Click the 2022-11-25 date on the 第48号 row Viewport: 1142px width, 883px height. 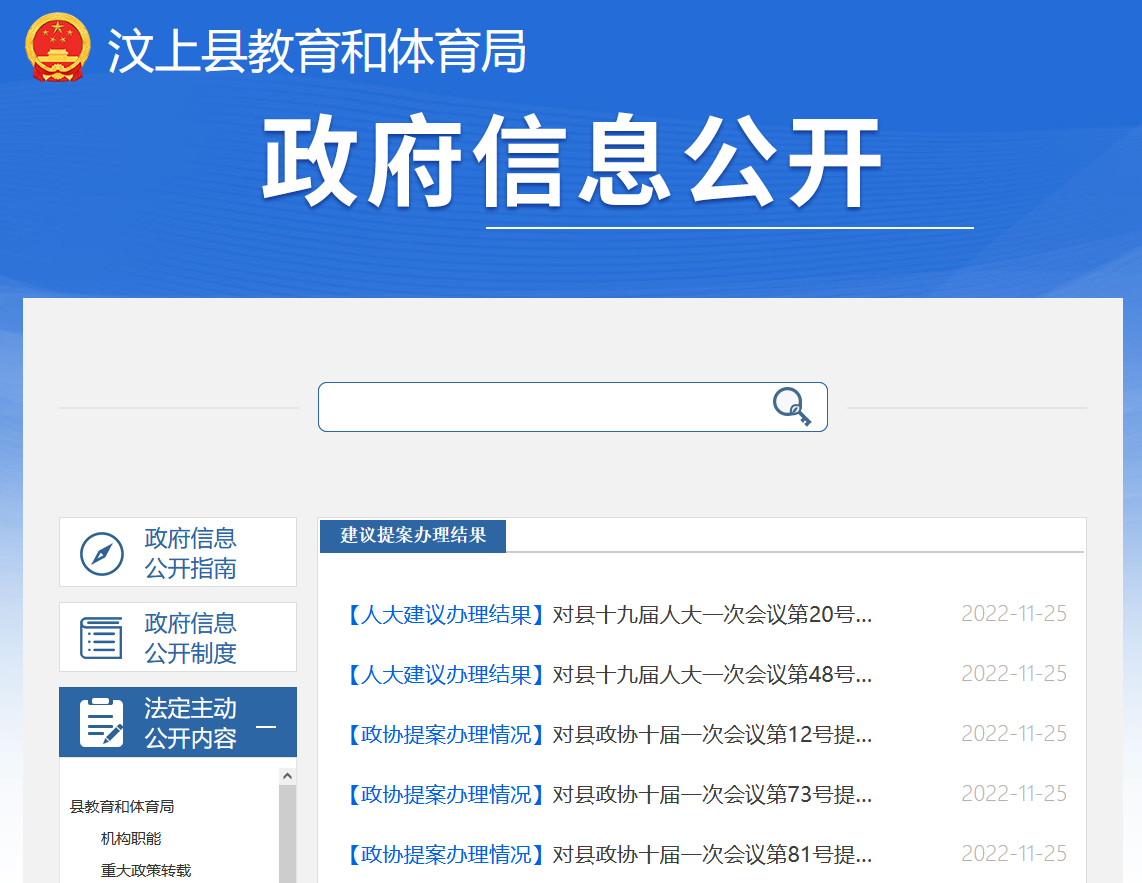[x=1014, y=673]
